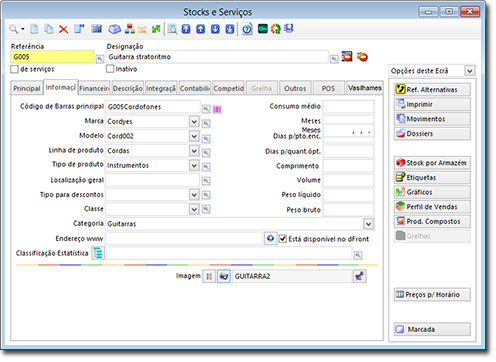Switch to the Principal tab
Viewport: 496px width, 362px height.
(27, 88)
